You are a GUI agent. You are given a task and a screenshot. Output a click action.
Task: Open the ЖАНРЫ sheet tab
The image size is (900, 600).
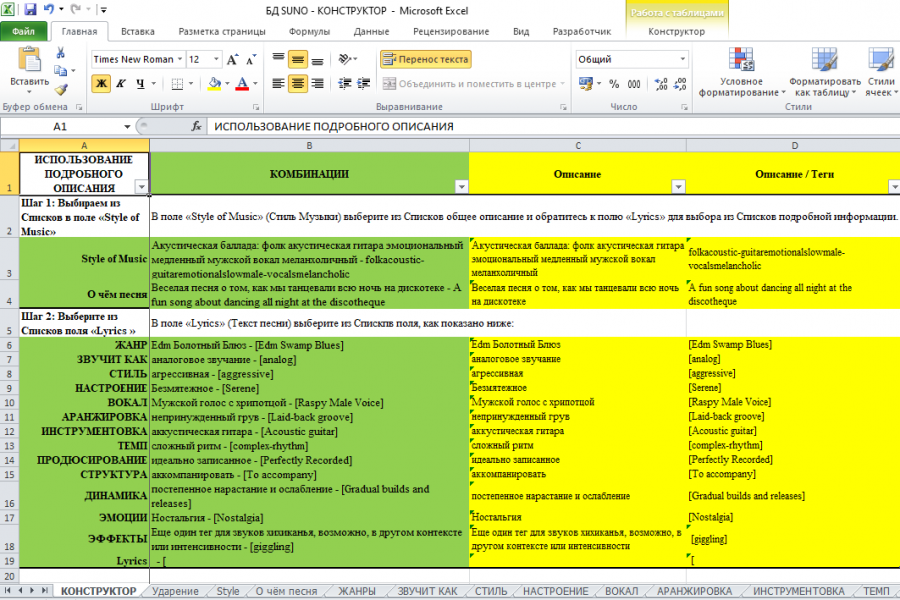click(357, 591)
